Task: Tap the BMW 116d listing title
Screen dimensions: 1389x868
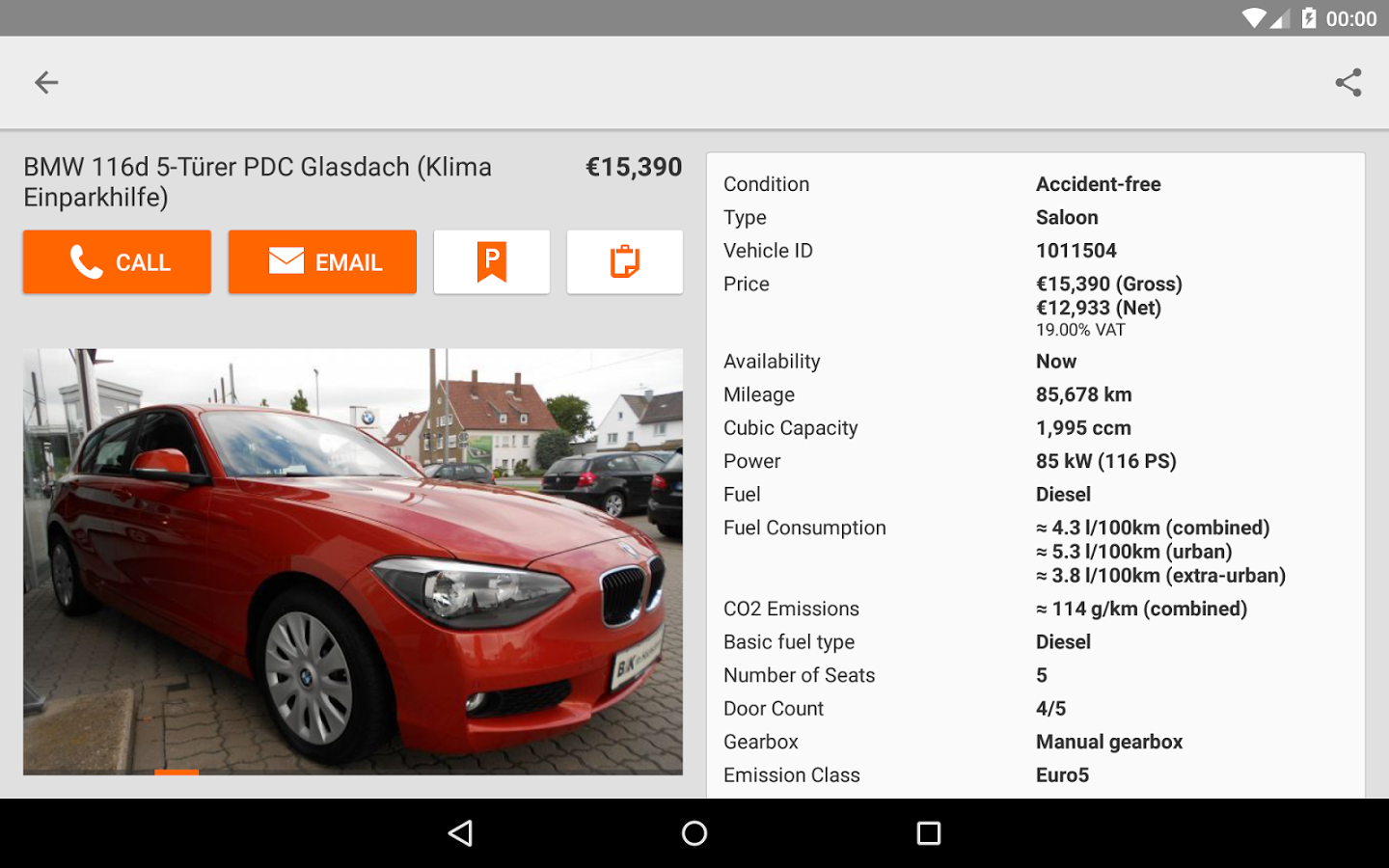Action: pyautogui.click(x=258, y=181)
